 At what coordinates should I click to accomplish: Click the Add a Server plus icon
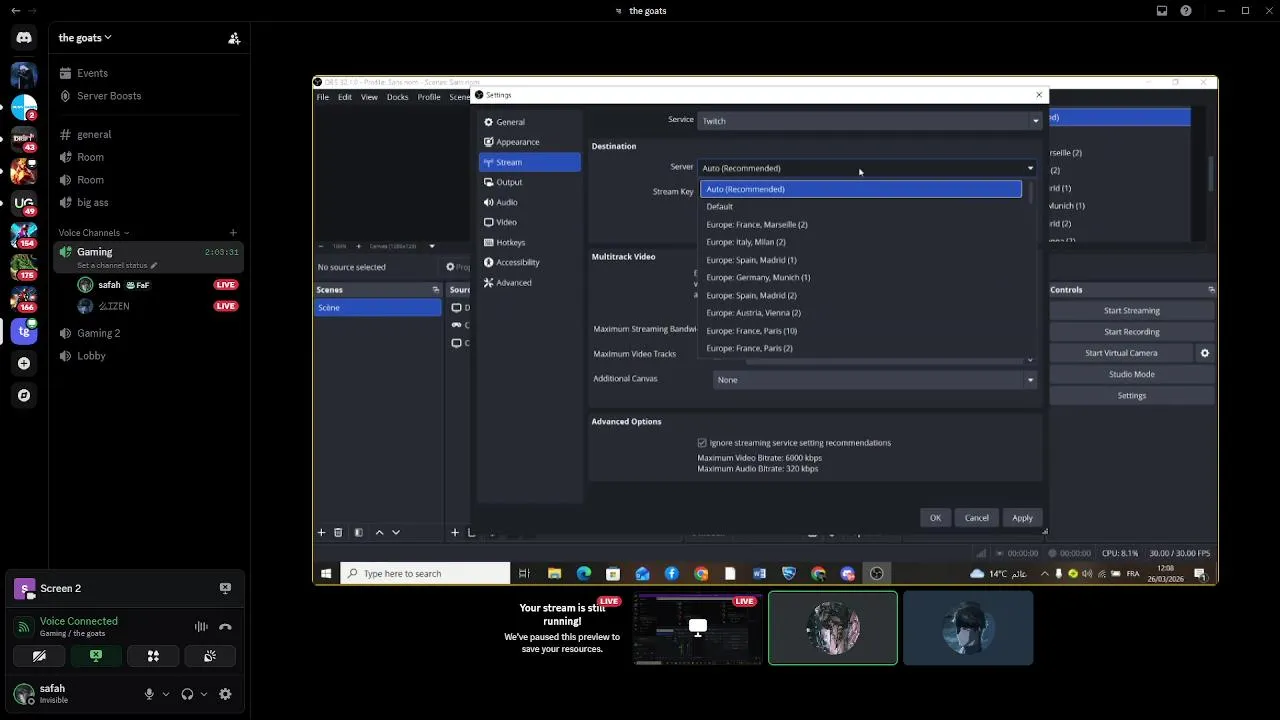[24, 363]
